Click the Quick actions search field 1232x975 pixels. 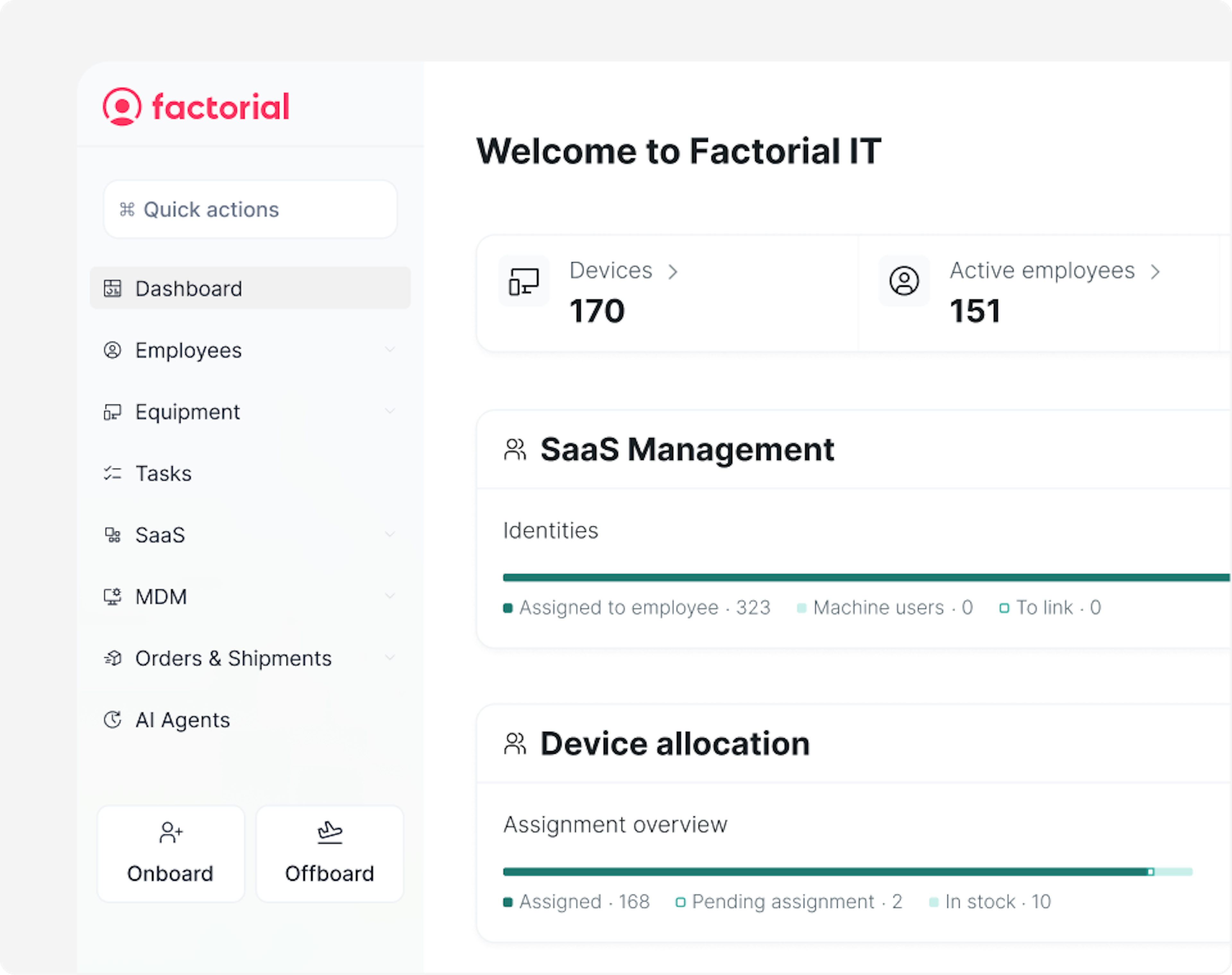coord(250,209)
